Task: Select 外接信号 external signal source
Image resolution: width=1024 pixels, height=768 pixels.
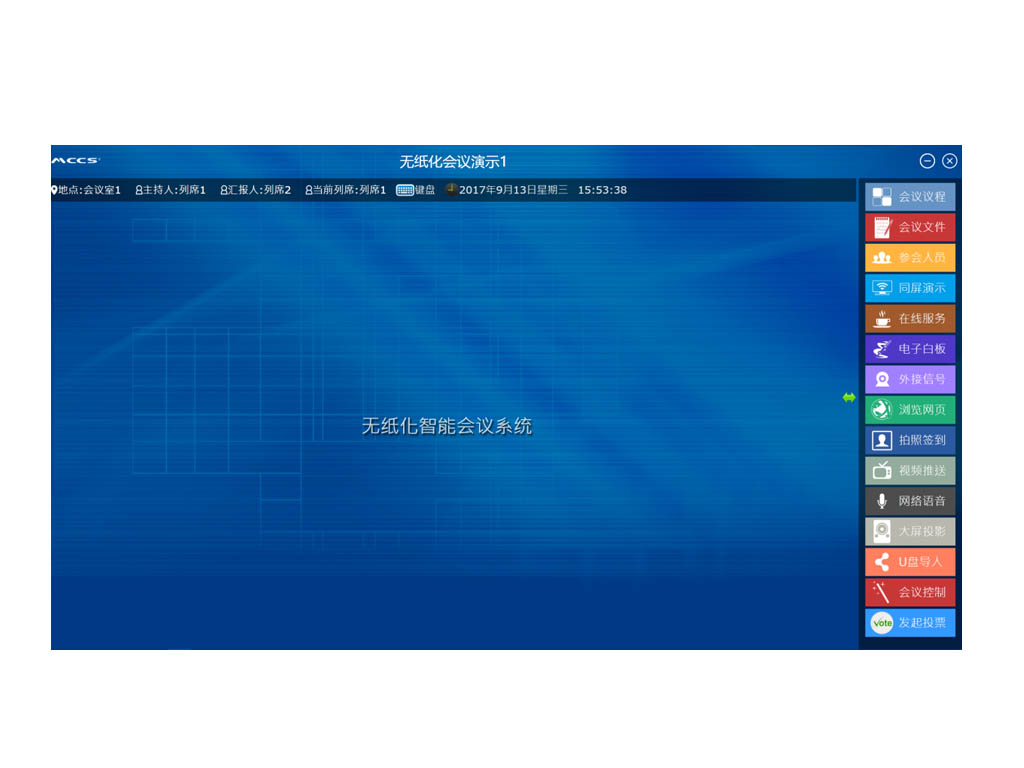Action: tap(910, 379)
